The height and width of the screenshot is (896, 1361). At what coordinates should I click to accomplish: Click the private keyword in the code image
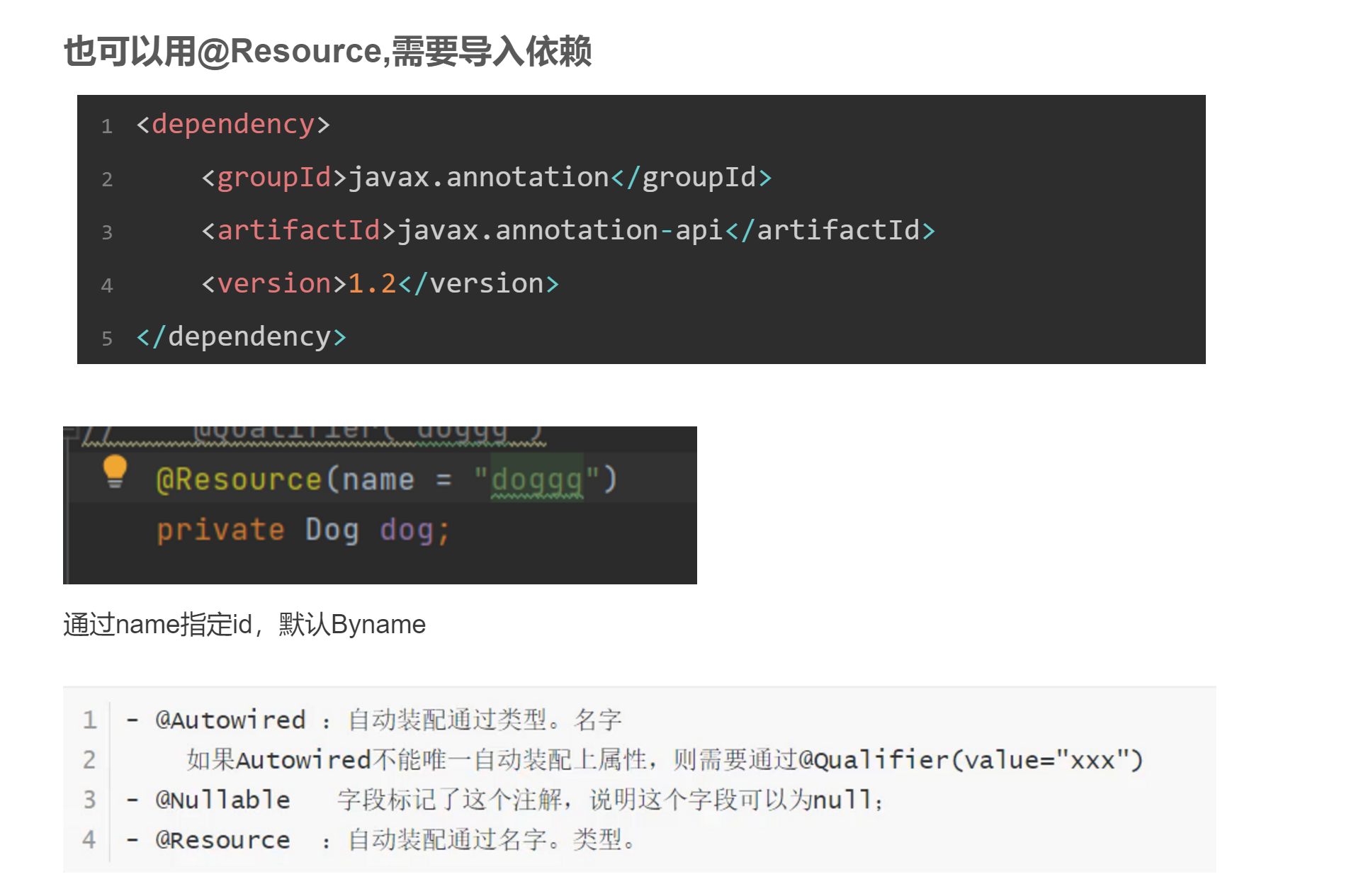220,530
